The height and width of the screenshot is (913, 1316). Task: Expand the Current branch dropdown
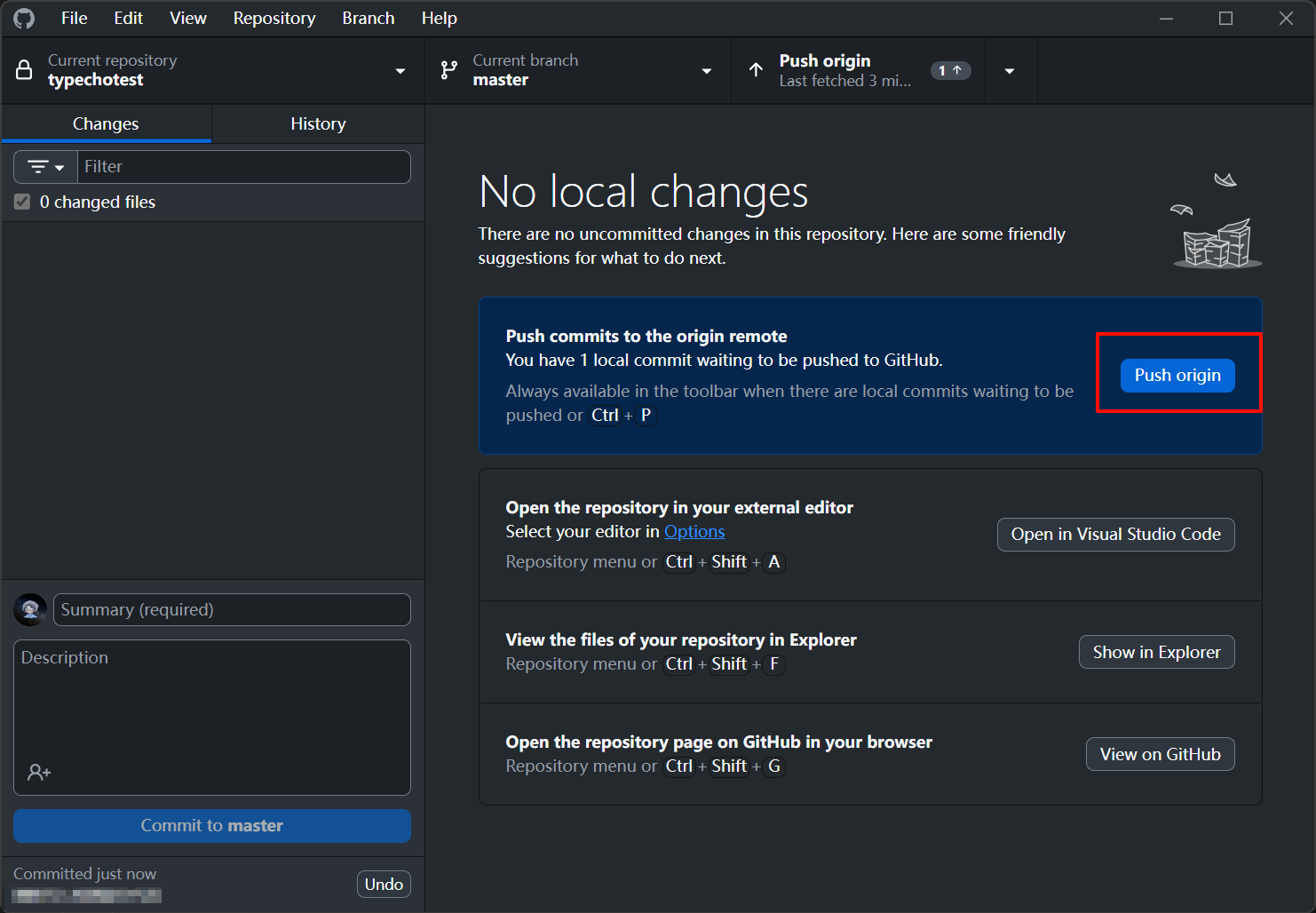coord(706,71)
